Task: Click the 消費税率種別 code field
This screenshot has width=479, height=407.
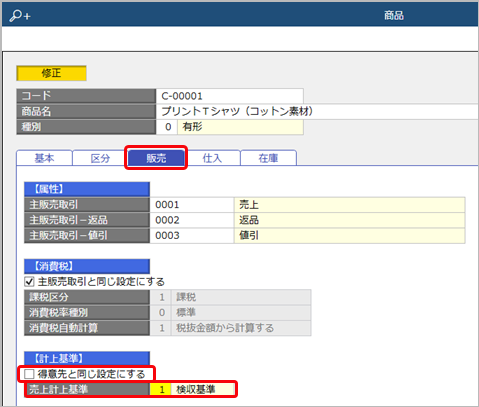Action: [161, 313]
